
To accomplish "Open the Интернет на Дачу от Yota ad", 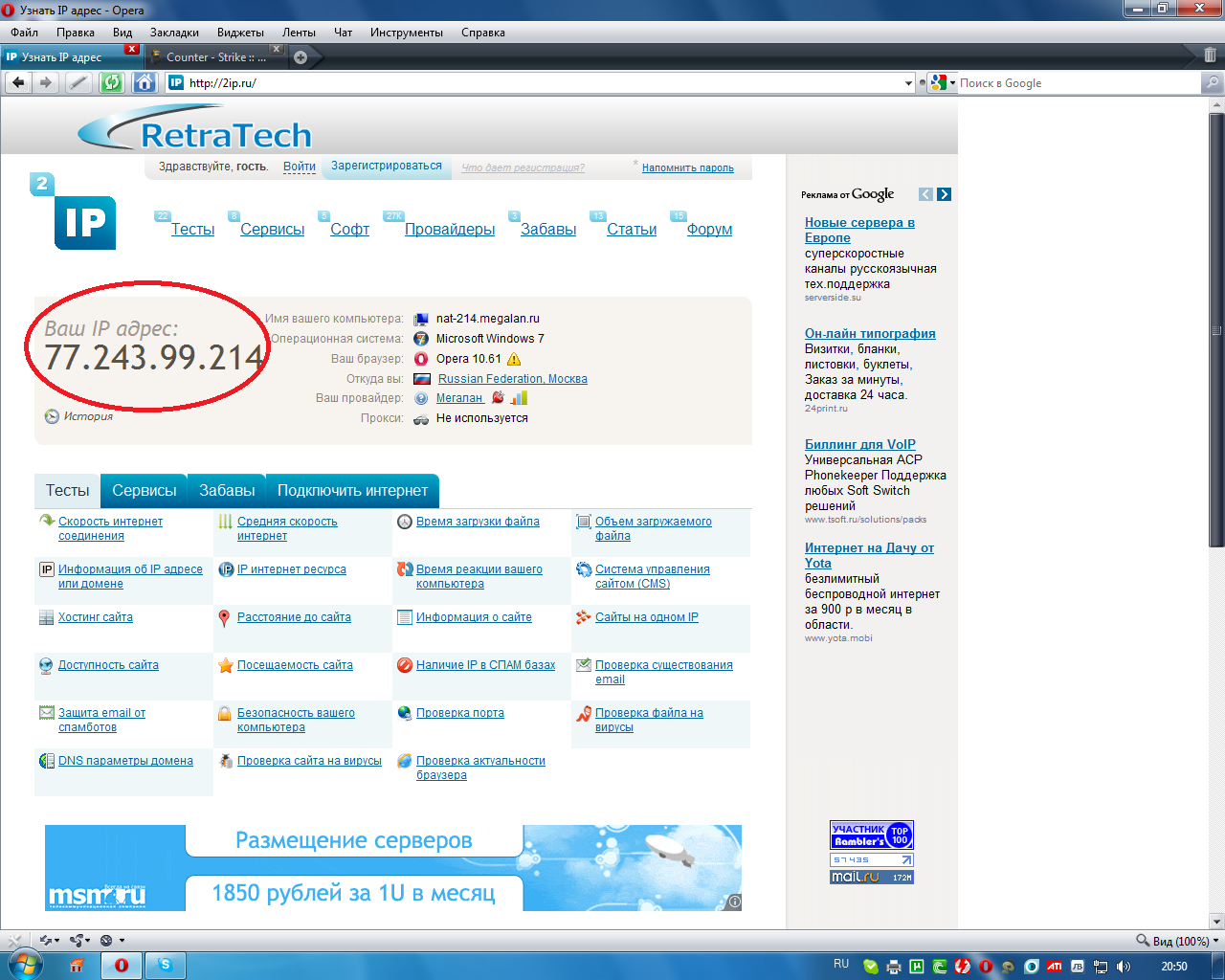I will click(869, 556).
